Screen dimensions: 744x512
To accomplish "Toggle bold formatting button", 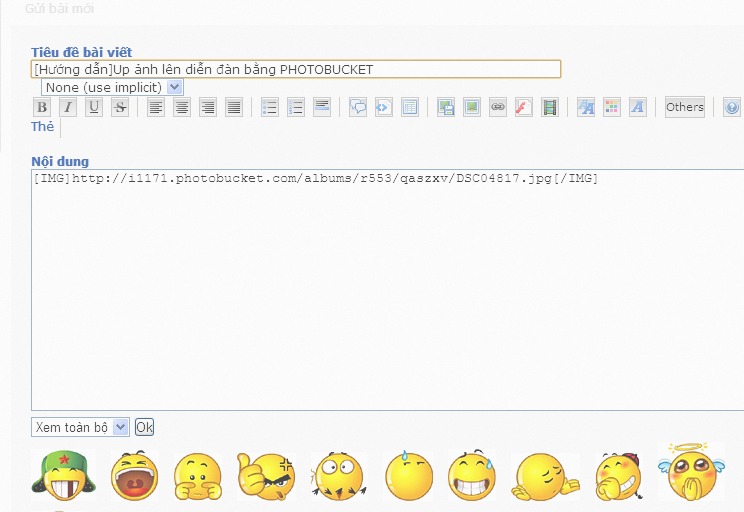I will tap(42, 108).
